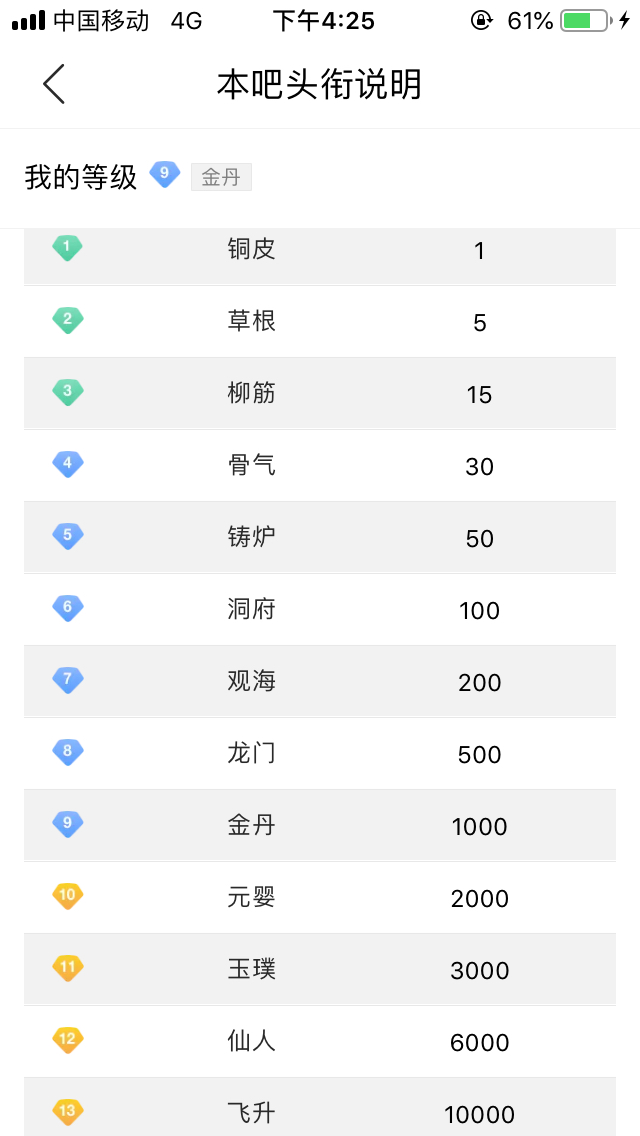Tap the 本吧头衔说明 page title
The width and height of the screenshot is (640, 1136).
pyautogui.click(x=320, y=85)
